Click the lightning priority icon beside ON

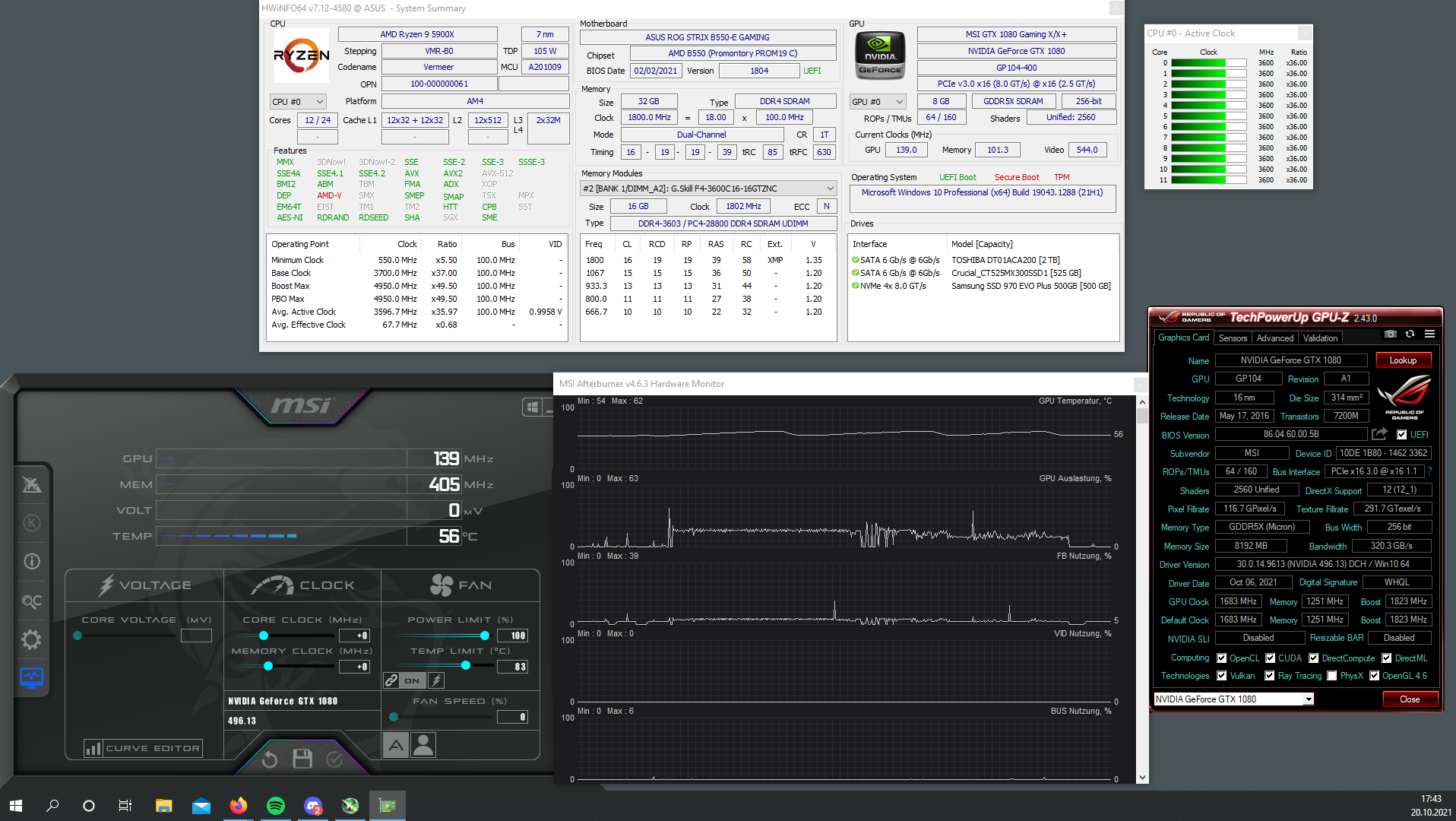coord(437,680)
